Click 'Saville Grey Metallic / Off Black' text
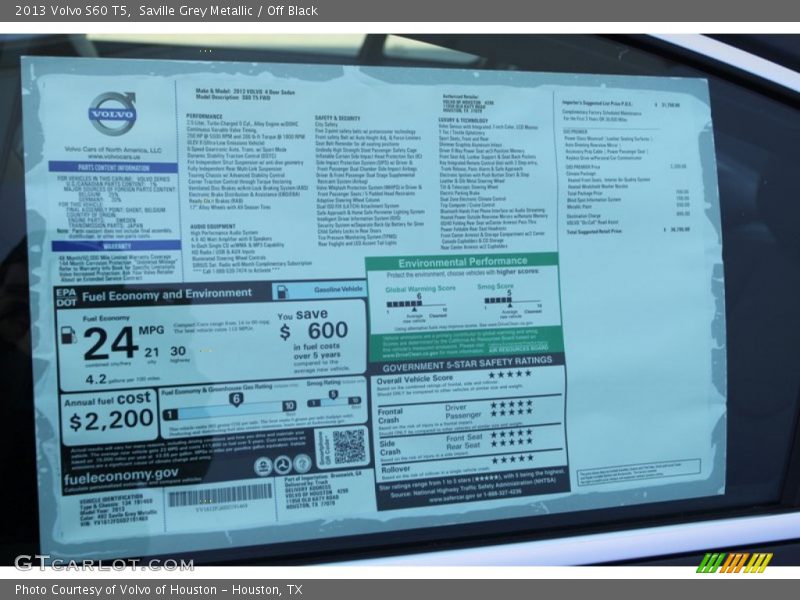 [x=228, y=11]
